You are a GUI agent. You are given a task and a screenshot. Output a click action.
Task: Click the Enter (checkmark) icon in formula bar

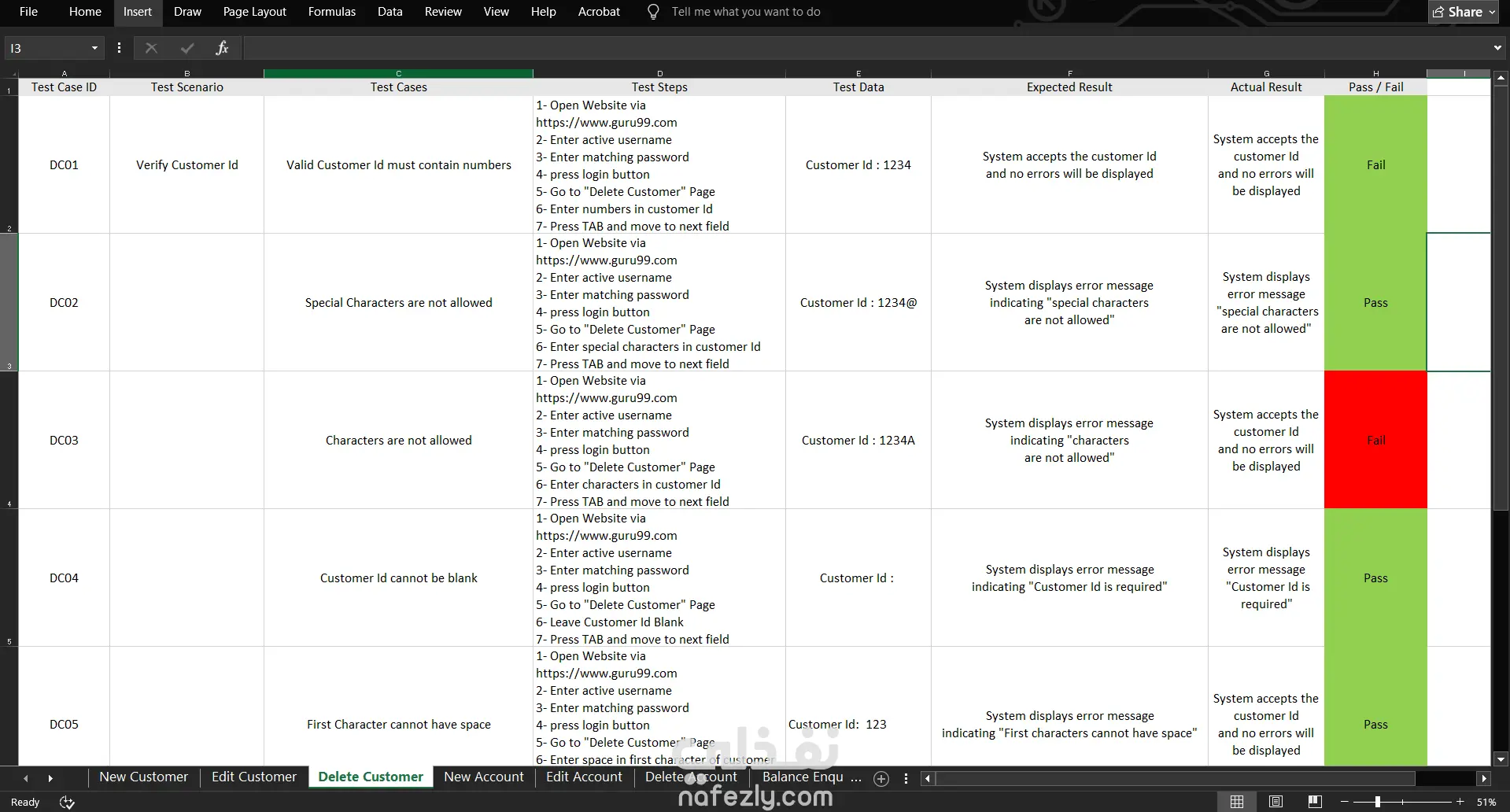point(186,48)
